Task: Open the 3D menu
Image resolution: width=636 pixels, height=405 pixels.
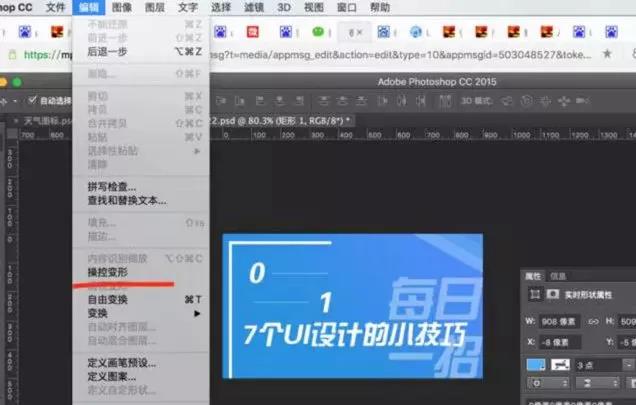Action: pyautogui.click(x=284, y=7)
